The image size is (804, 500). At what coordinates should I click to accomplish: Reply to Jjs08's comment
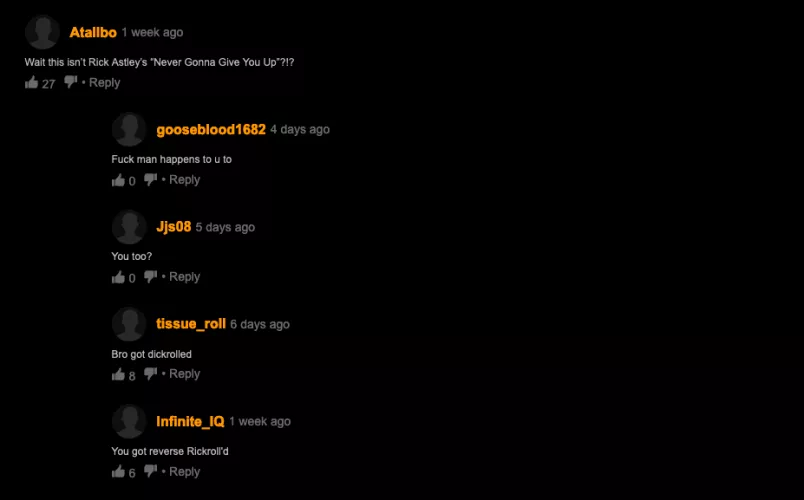pos(185,277)
